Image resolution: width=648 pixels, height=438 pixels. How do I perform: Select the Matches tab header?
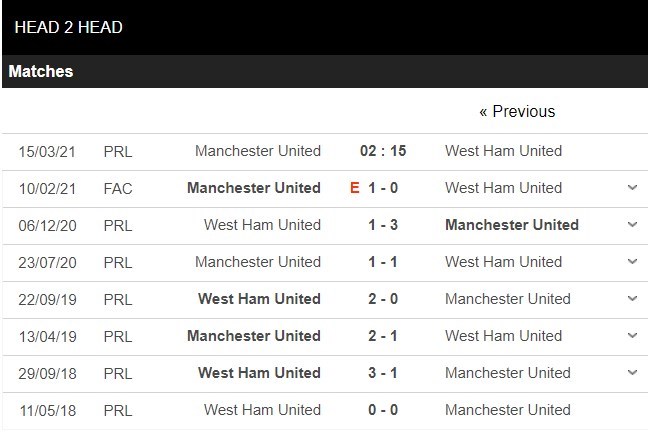click(x=41, y=72)
